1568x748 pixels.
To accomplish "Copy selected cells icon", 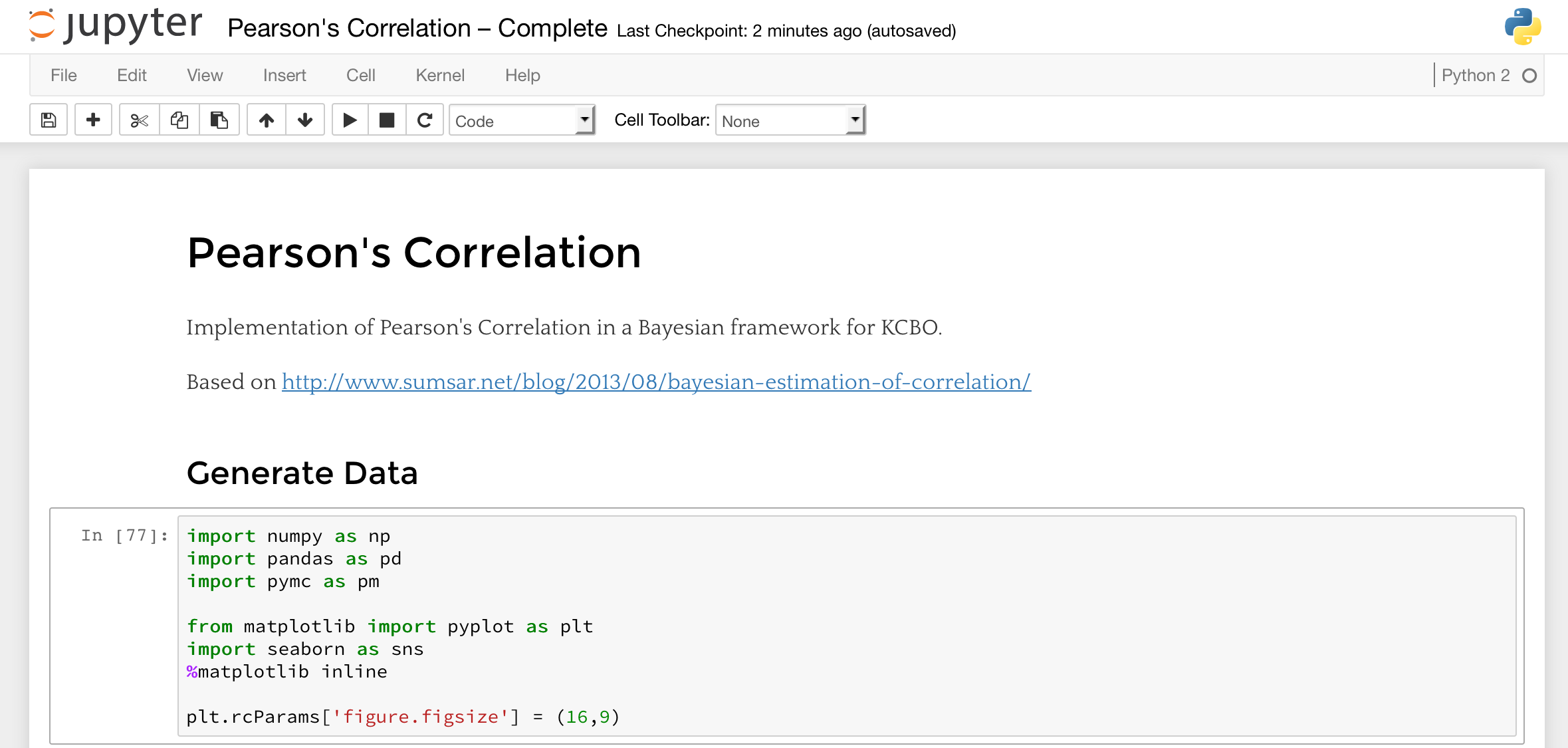I will 179,120.
